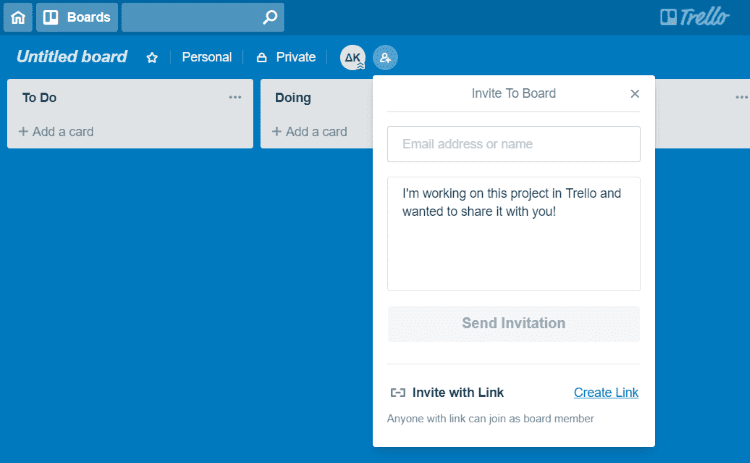Click the Invite with Link icon
The image size is (750, 463).
click(x=398, y=393)
